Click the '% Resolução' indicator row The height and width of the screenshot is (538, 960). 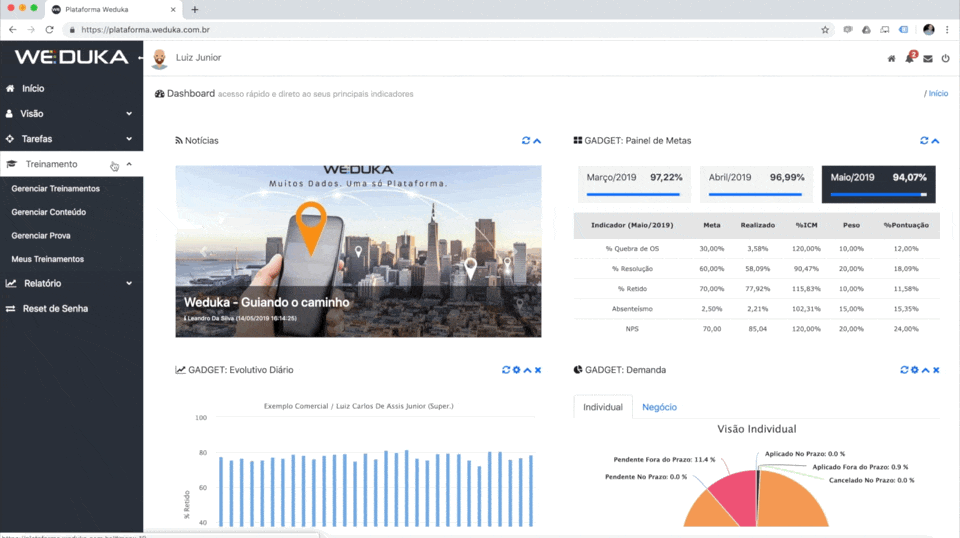[756, 269]
